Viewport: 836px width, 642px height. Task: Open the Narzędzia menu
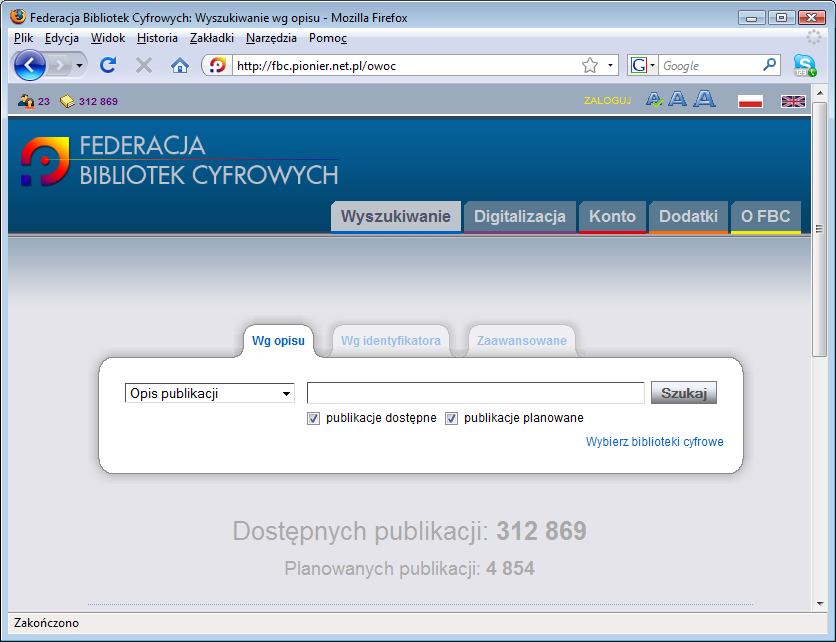pos(271,38)
